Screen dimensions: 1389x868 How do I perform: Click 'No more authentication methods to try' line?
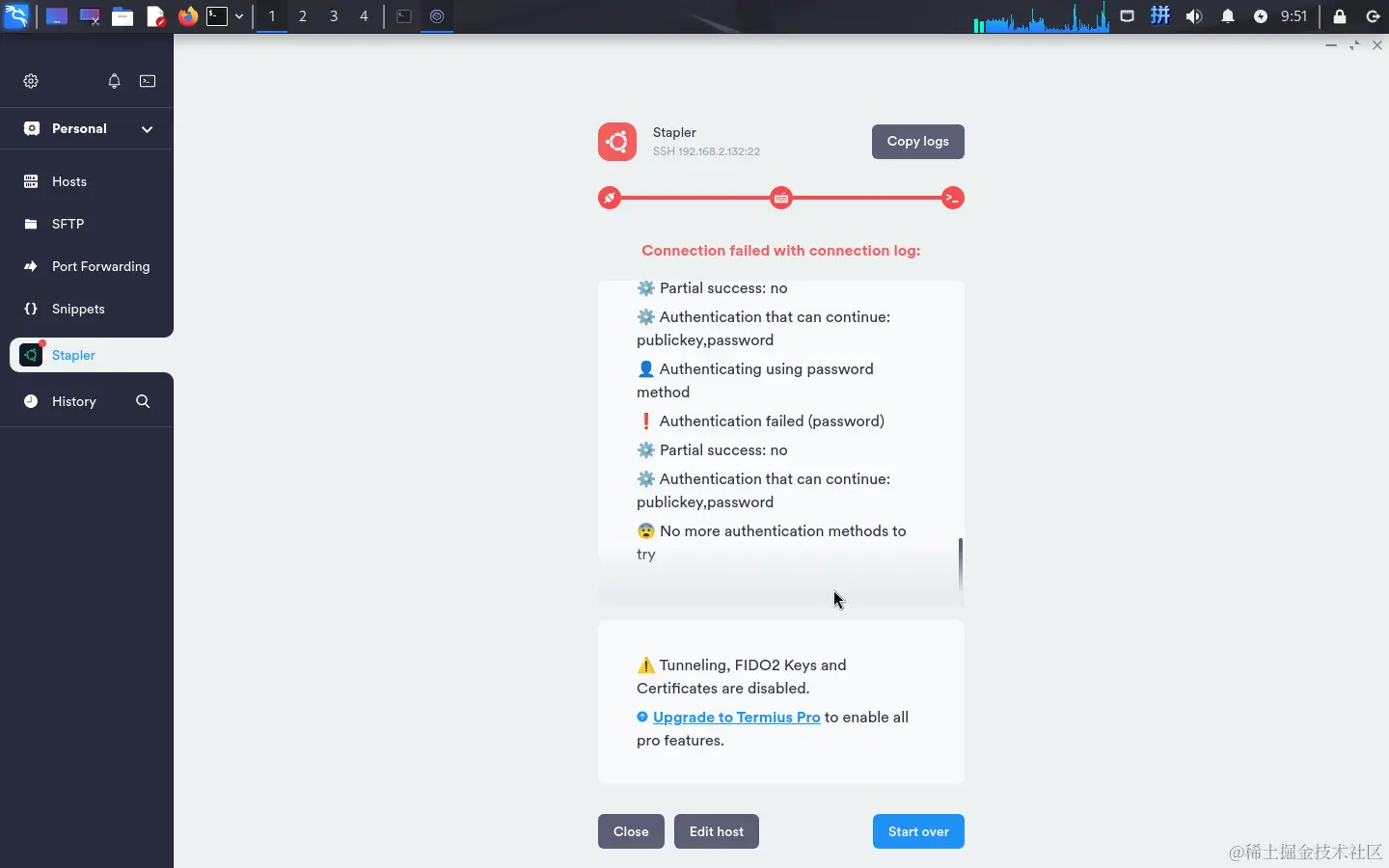pos(772,543)
